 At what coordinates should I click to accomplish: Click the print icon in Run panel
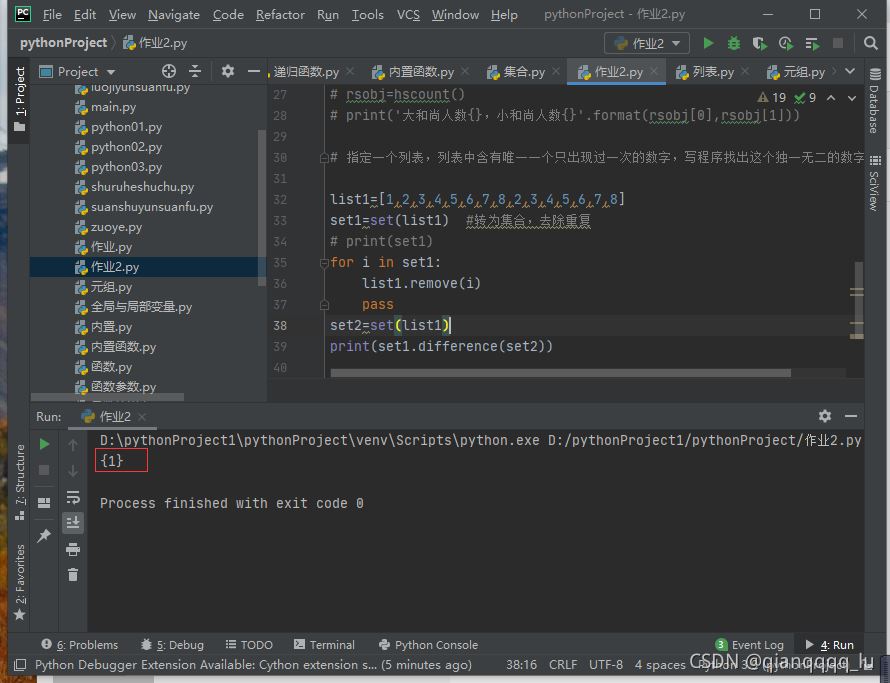(x=73, y=549)
